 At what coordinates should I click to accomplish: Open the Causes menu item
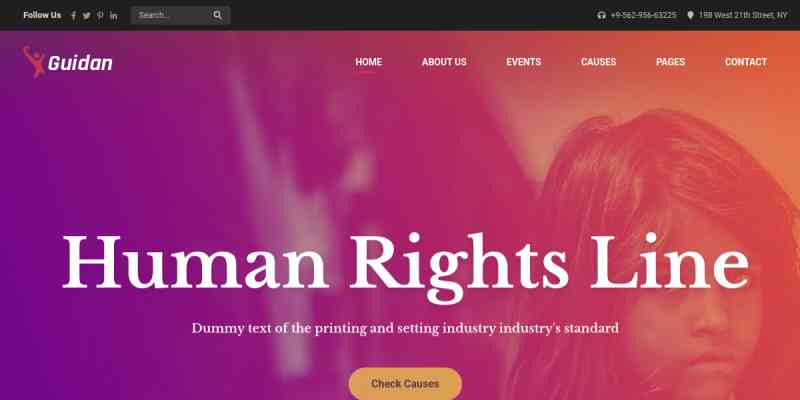click(x=598, y=62)
